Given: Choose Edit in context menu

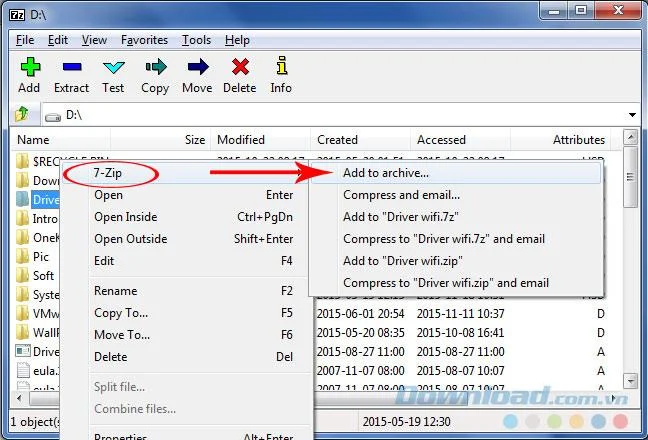Looking at the screenshot, I should pyautogui.click(x=185, y=261).
